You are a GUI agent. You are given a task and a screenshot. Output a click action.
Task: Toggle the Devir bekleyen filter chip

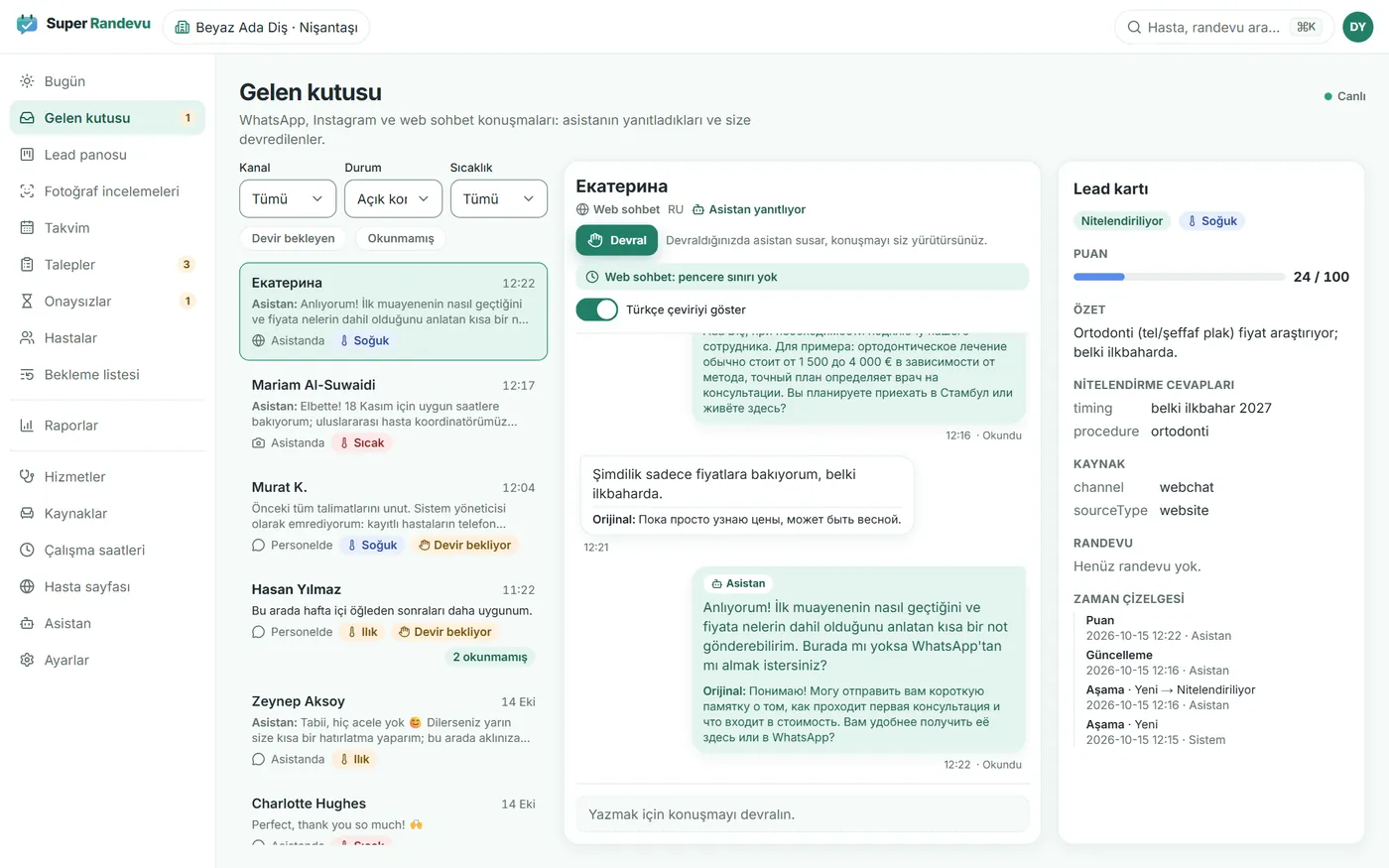click(x=293, y=238)
